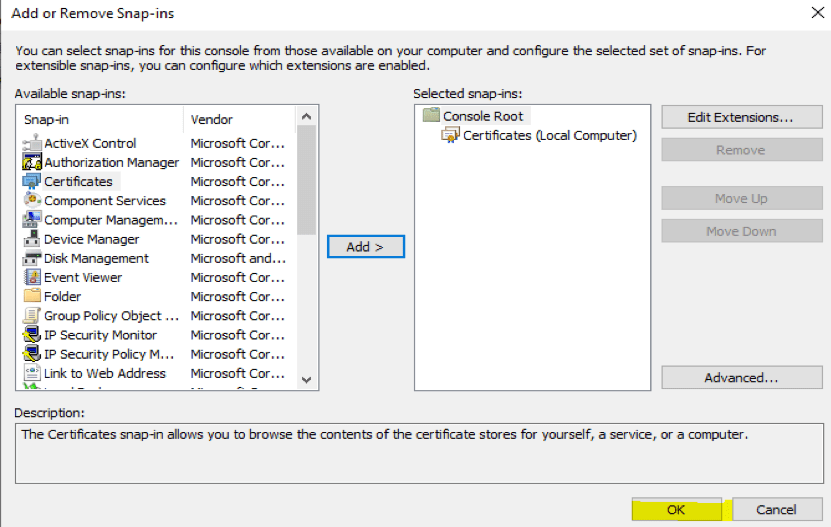Viewport: 831px width, 527px height.
Task: Click the Event Viewer snap-in icon
Action: (32, 277)
